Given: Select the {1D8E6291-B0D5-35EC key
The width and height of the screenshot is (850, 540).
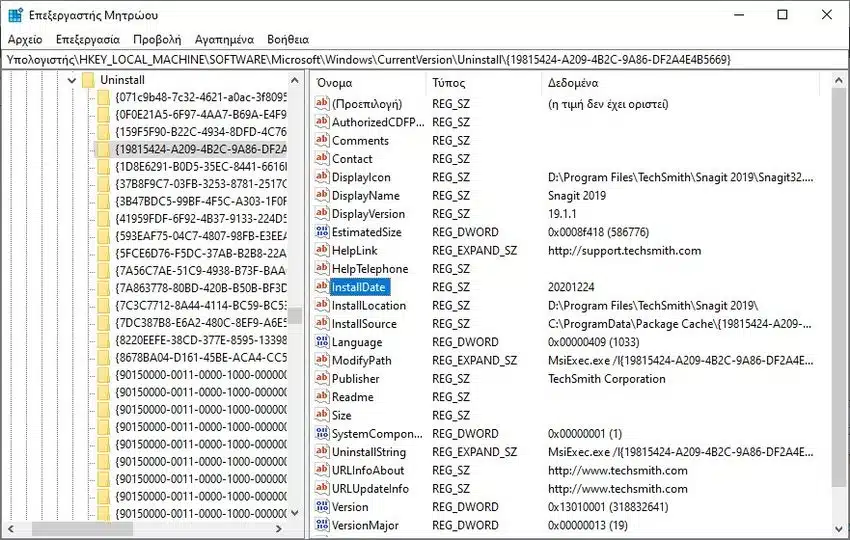Looking at the screenshot, I should 201,166.
